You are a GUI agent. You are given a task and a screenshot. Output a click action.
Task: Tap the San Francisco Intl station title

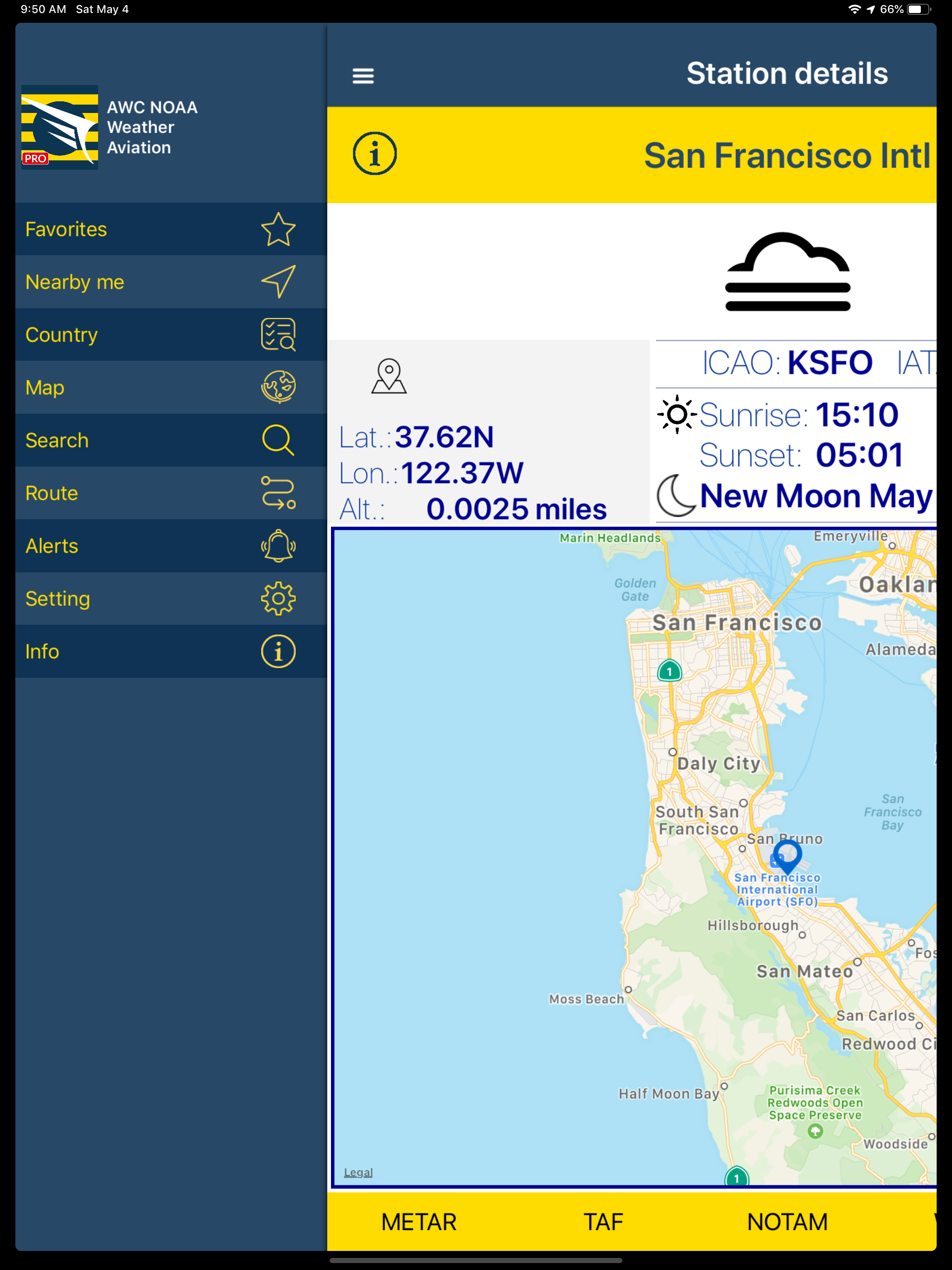coord(787,155)
